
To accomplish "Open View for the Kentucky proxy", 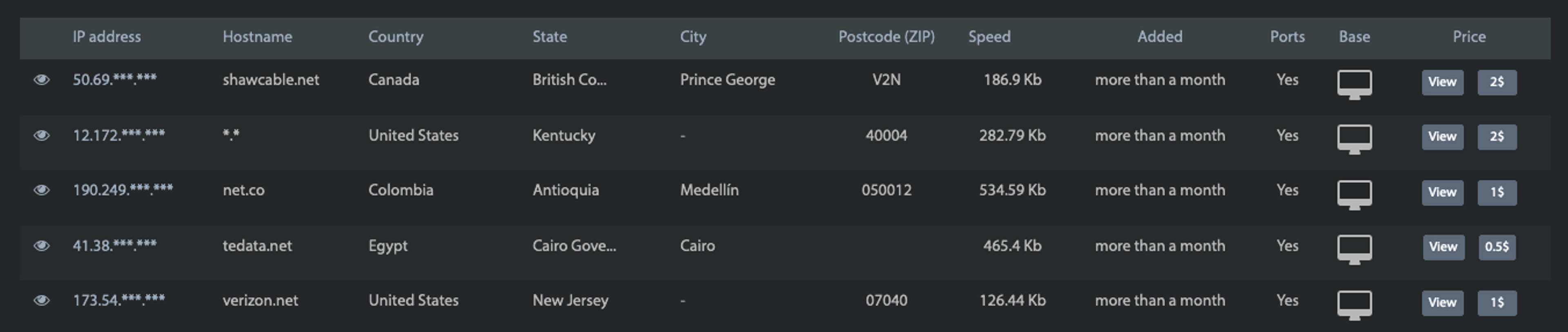I will [x=1442, y=137].
